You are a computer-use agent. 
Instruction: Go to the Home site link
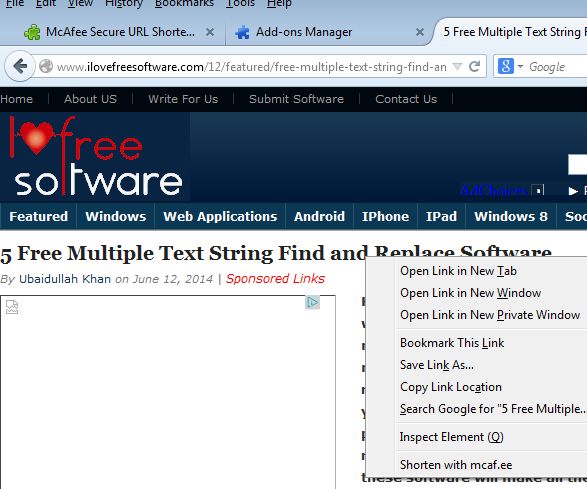pos(16,99)
